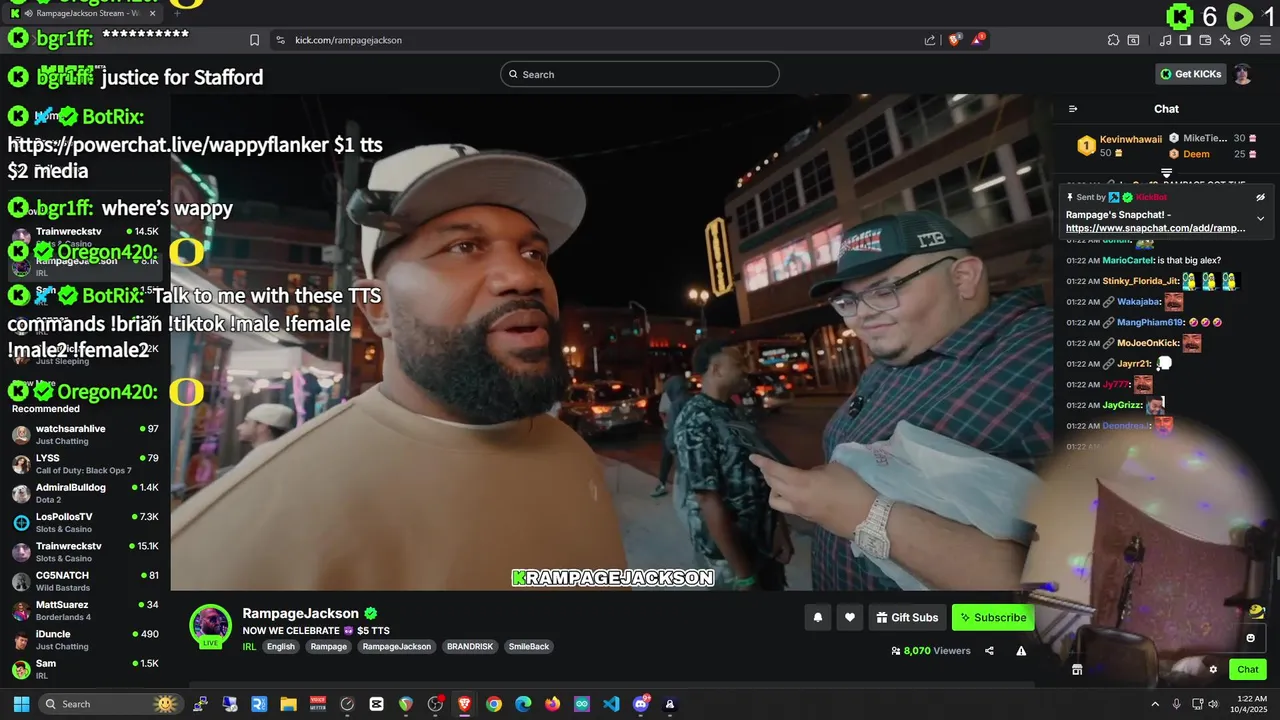
Task: Hide the pinned chat message
Action: click(1260, 197)
